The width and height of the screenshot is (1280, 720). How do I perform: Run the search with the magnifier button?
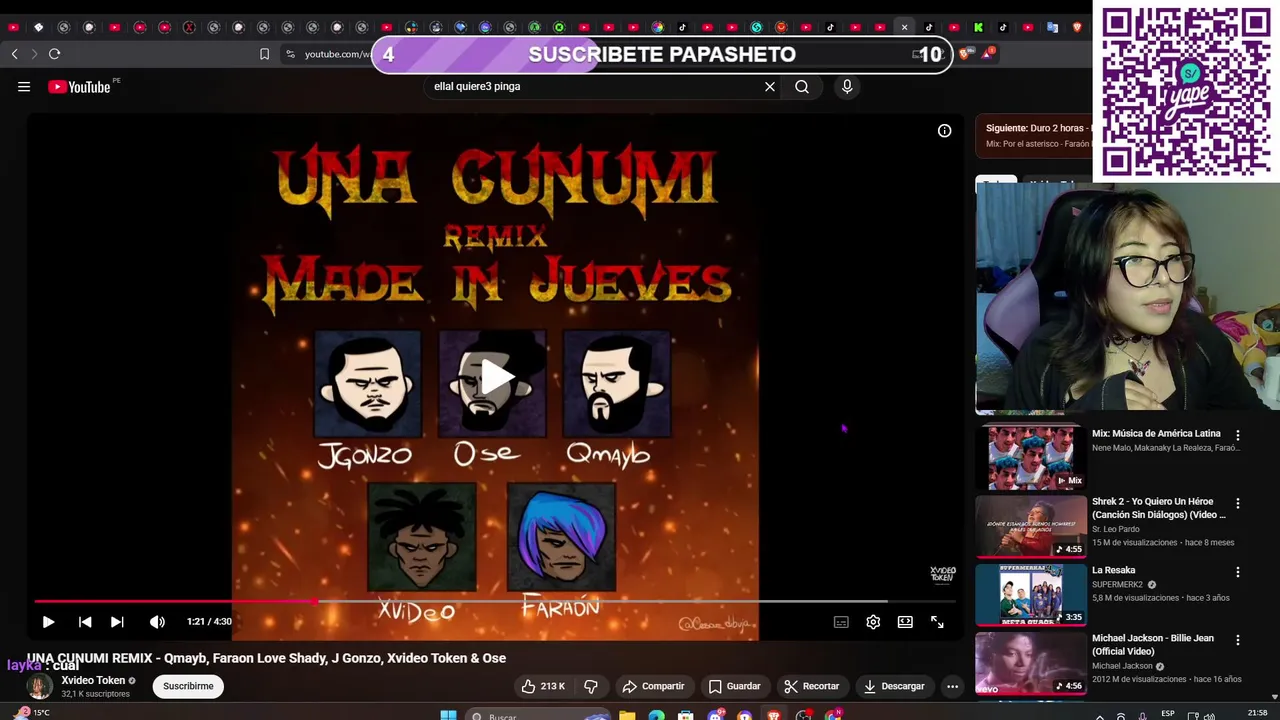point(802,87)
